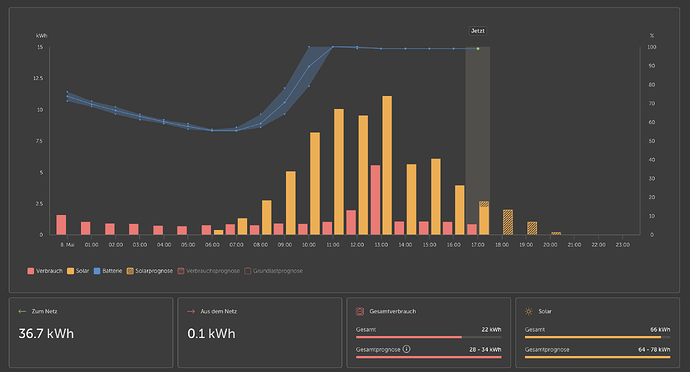Toggle the Batterie legend entry
This screenshot has width=690, height=372.
click(108, 271)
